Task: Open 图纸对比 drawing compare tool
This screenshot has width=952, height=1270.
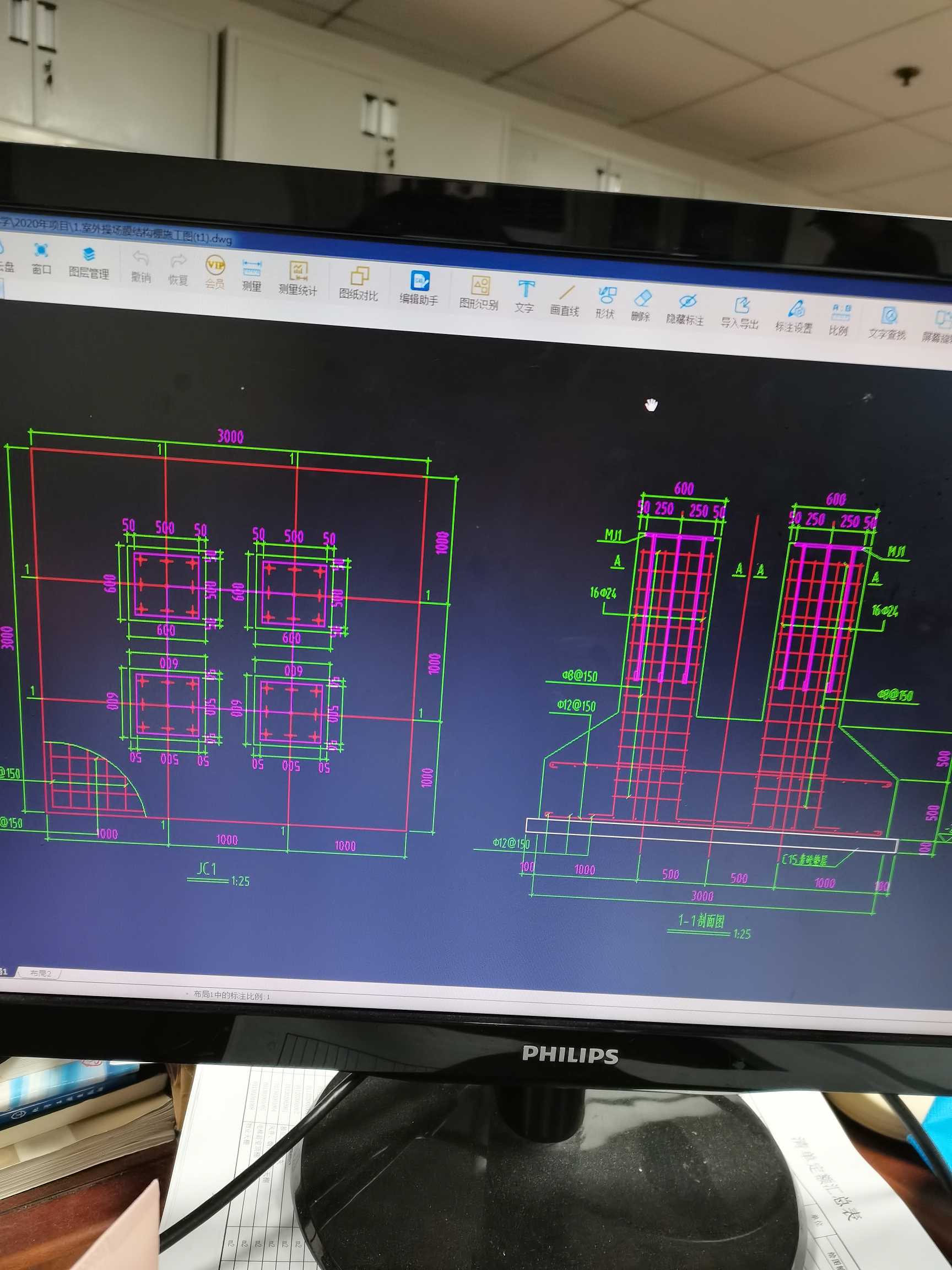Action: click(359, 283)
